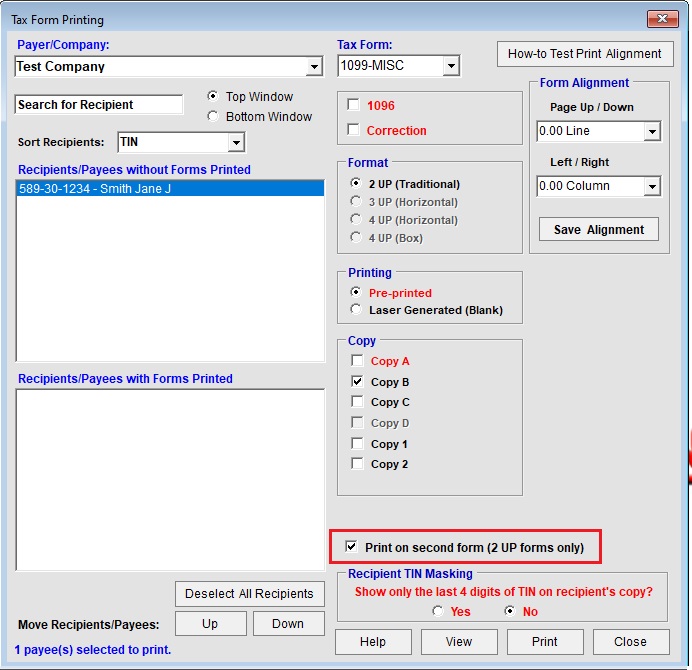The width and height of the screenshot is (692, 670).
Task: Select the Bottom Window radio button
Action: [x=213, y=116]
